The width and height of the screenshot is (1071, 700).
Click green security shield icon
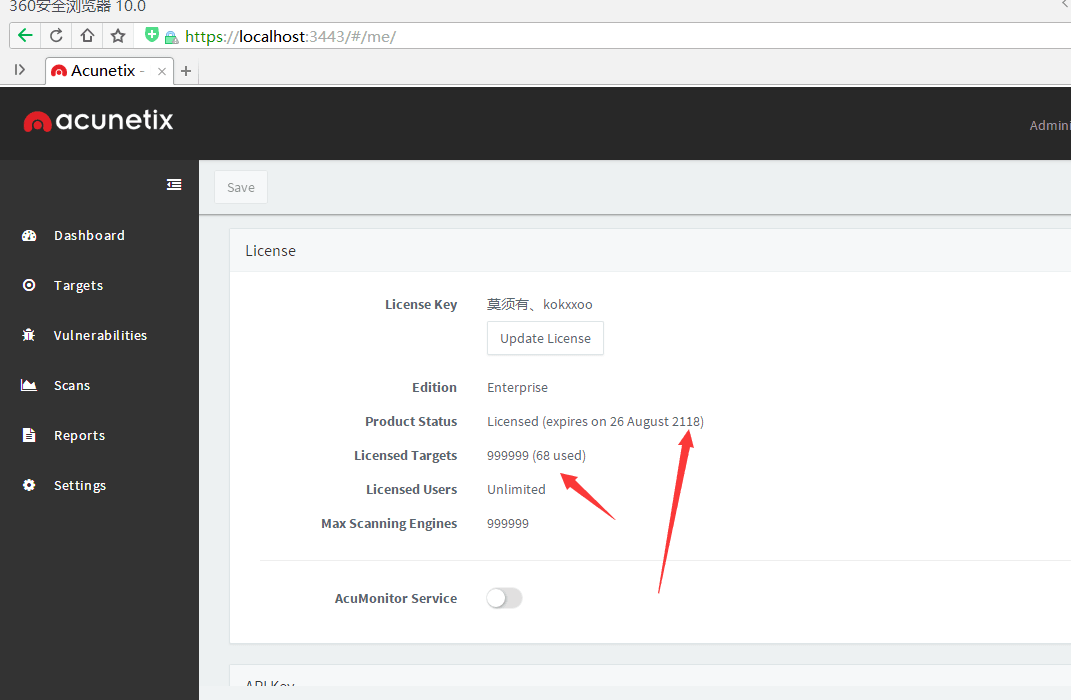[x=152, y=35]
